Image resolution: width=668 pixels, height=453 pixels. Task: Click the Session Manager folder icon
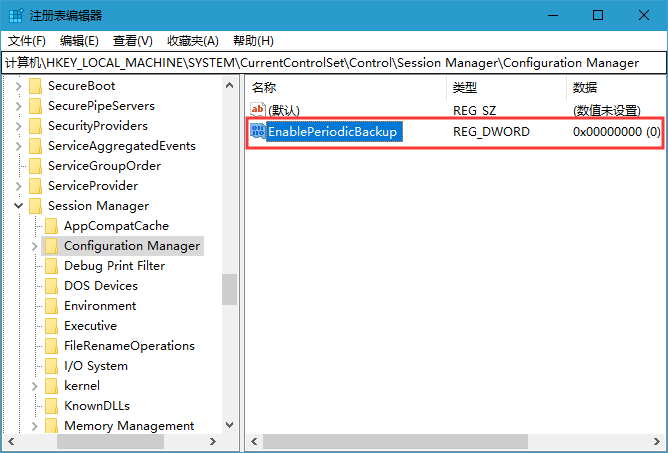coord(36,206)
